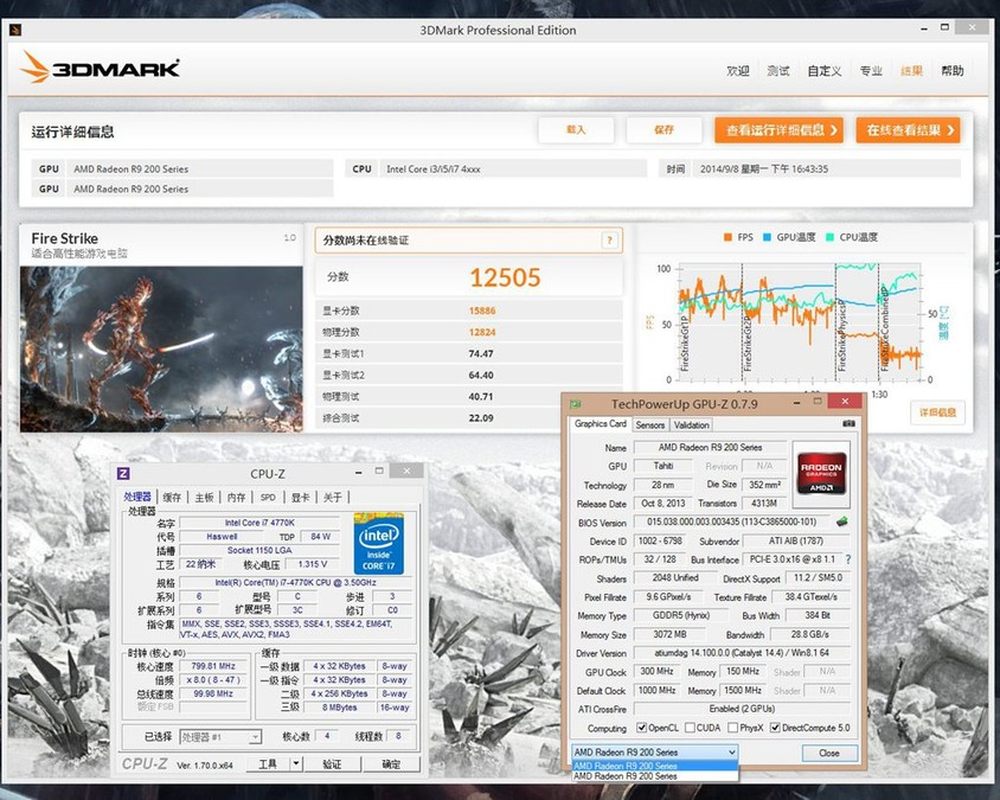Open the 自定义 tab in 3DMark
Viewport: 1000px width, 800px height.
tap(824, 71)
